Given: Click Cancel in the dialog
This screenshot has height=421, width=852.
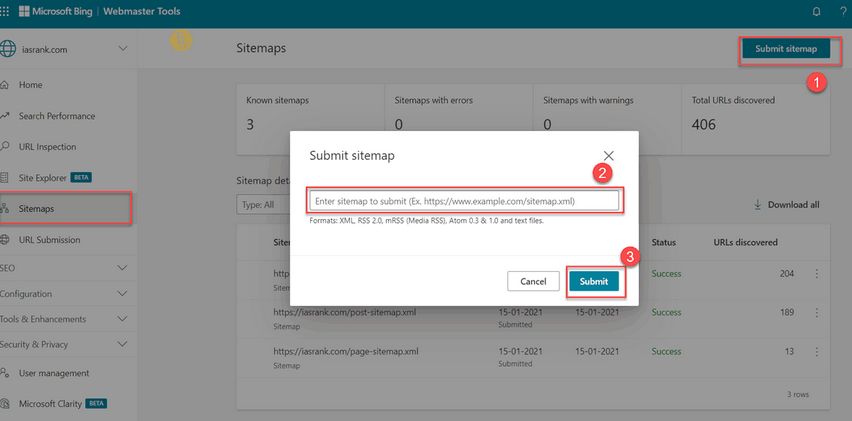Looking at the screenshot, I should (533, 281).
